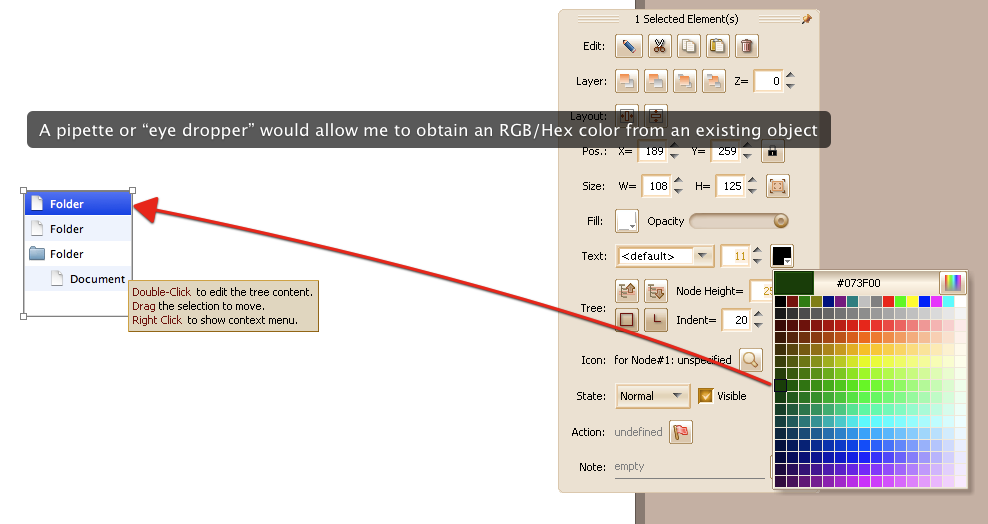Click the 'for Node#1: unspecified' text
This screenshot has height=524, width=988.
[672, 360]
